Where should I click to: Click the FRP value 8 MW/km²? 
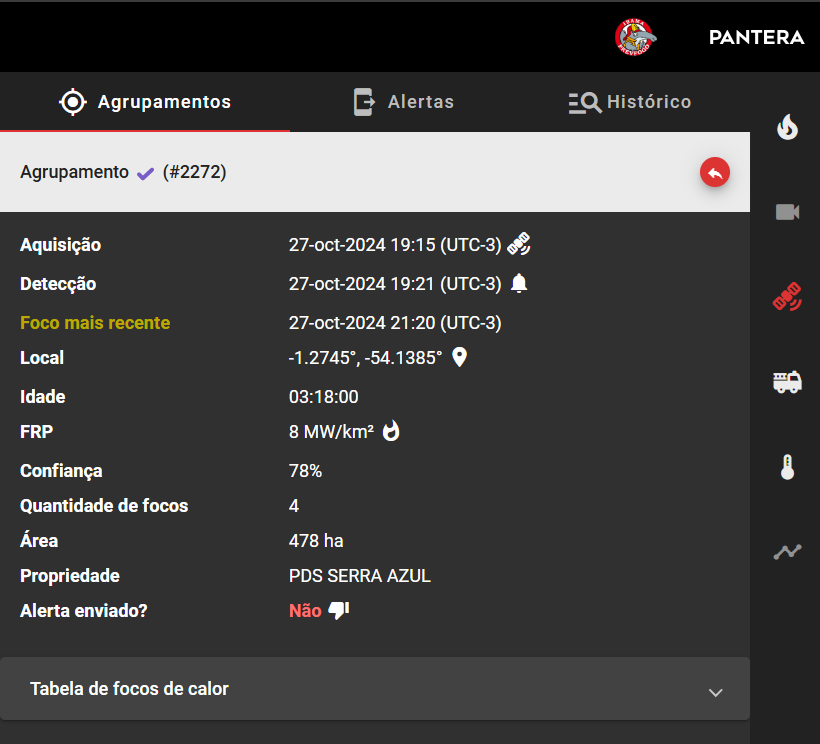point(332,432)
